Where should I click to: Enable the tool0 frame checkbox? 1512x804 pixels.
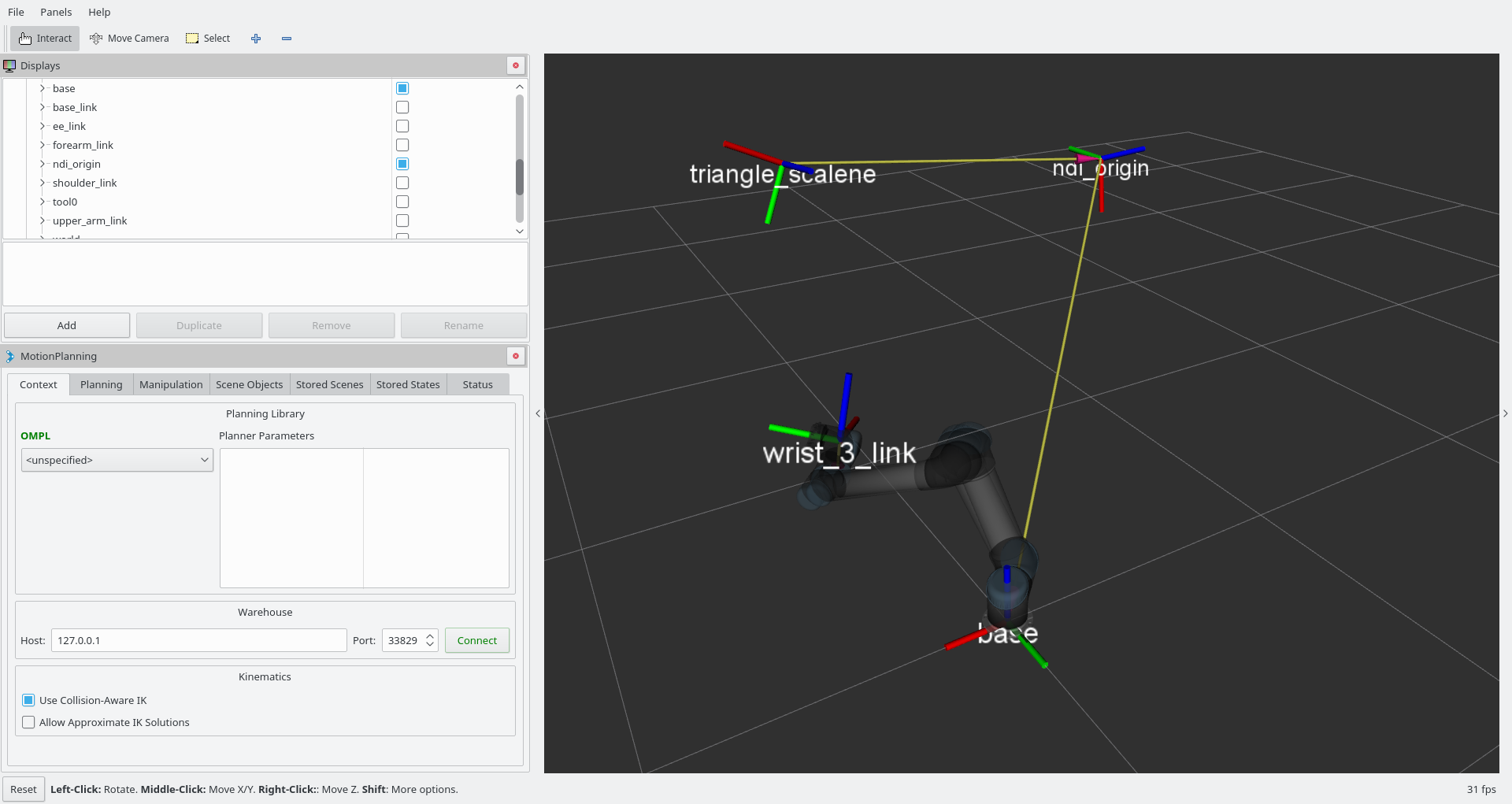coord(402,202)
